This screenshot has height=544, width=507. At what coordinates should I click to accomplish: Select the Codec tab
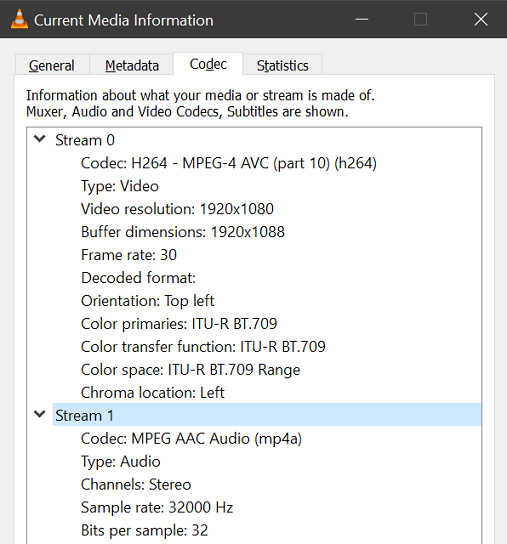208,64
